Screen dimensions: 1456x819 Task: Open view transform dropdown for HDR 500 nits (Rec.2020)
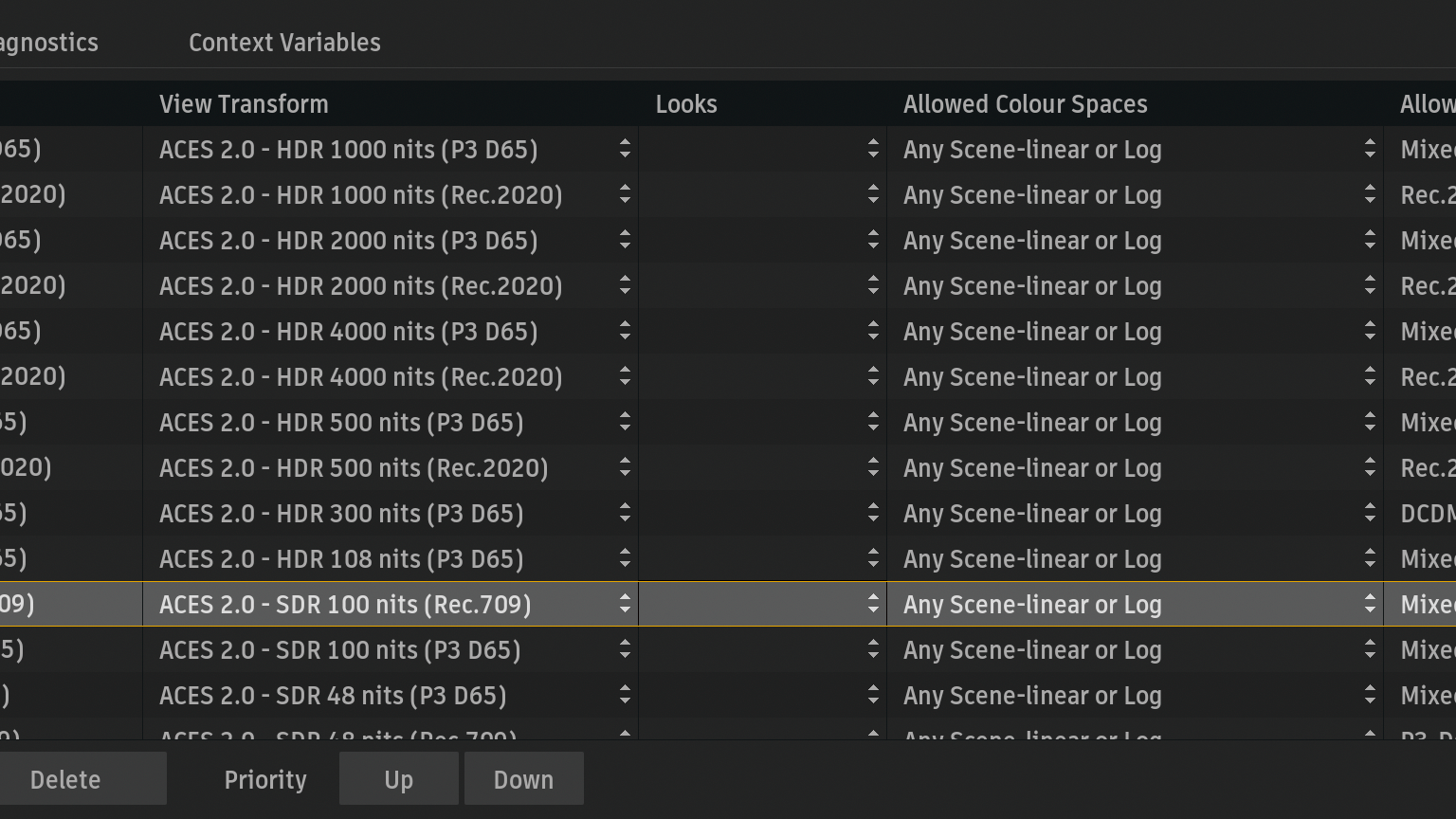click(391, 468)
